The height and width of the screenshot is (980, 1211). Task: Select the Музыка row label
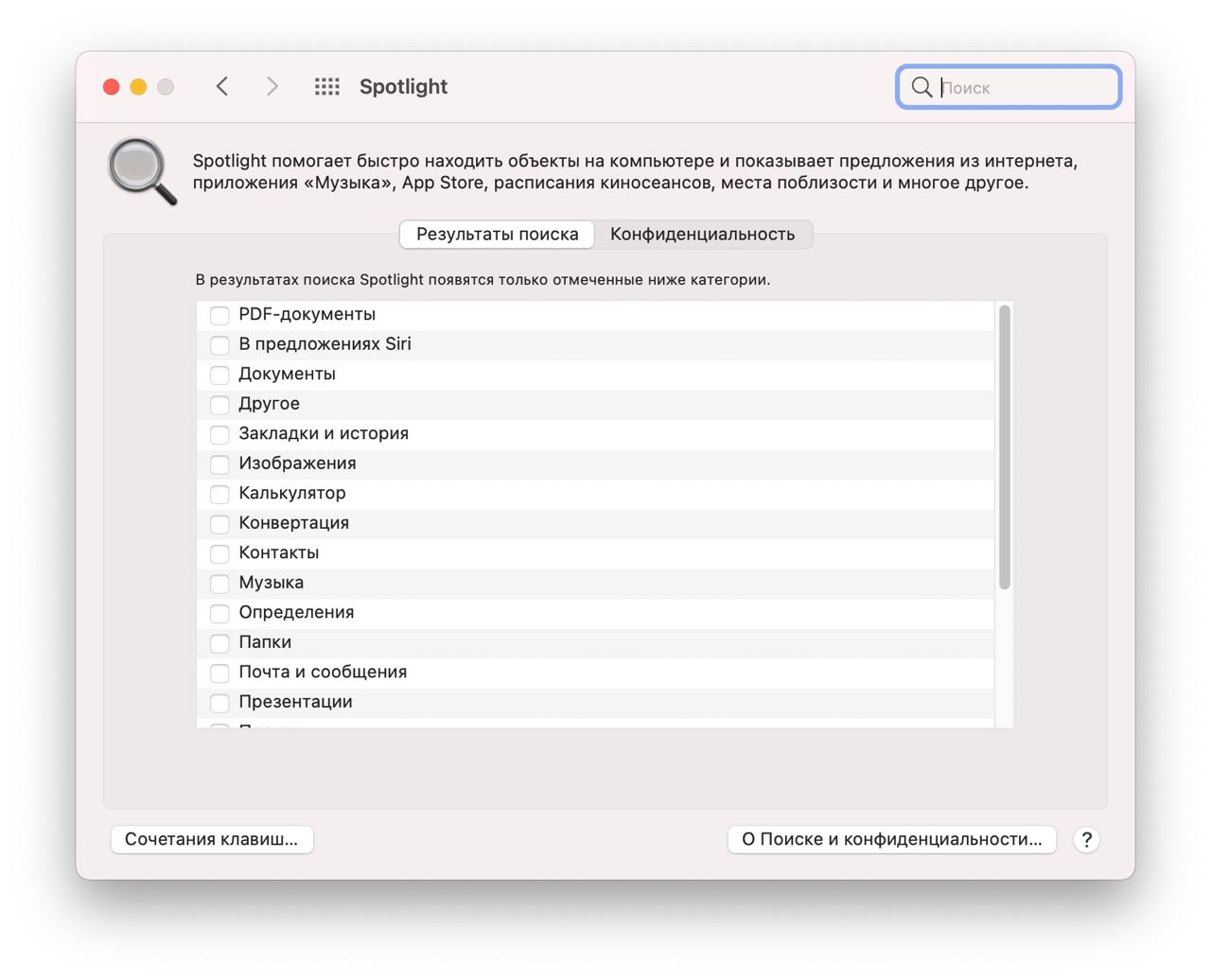(x=272, y=582)
